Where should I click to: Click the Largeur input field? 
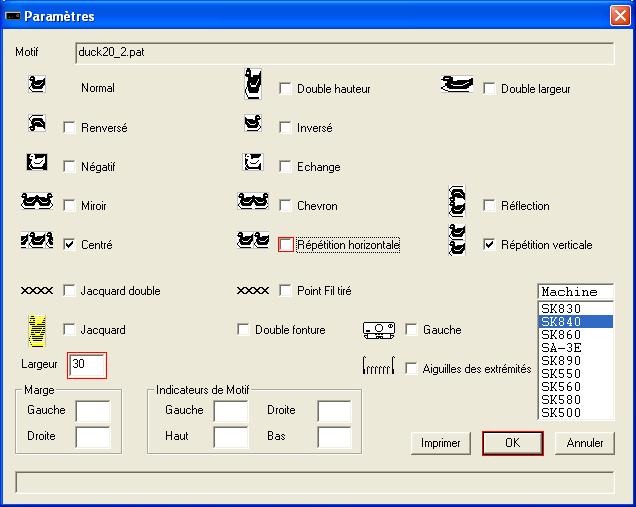[87, 365]
